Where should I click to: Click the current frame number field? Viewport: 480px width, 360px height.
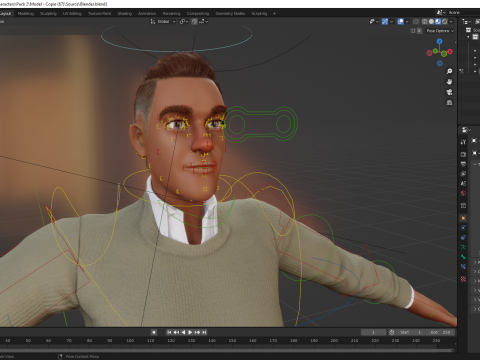pyautogui.click(x=373, y=332)
